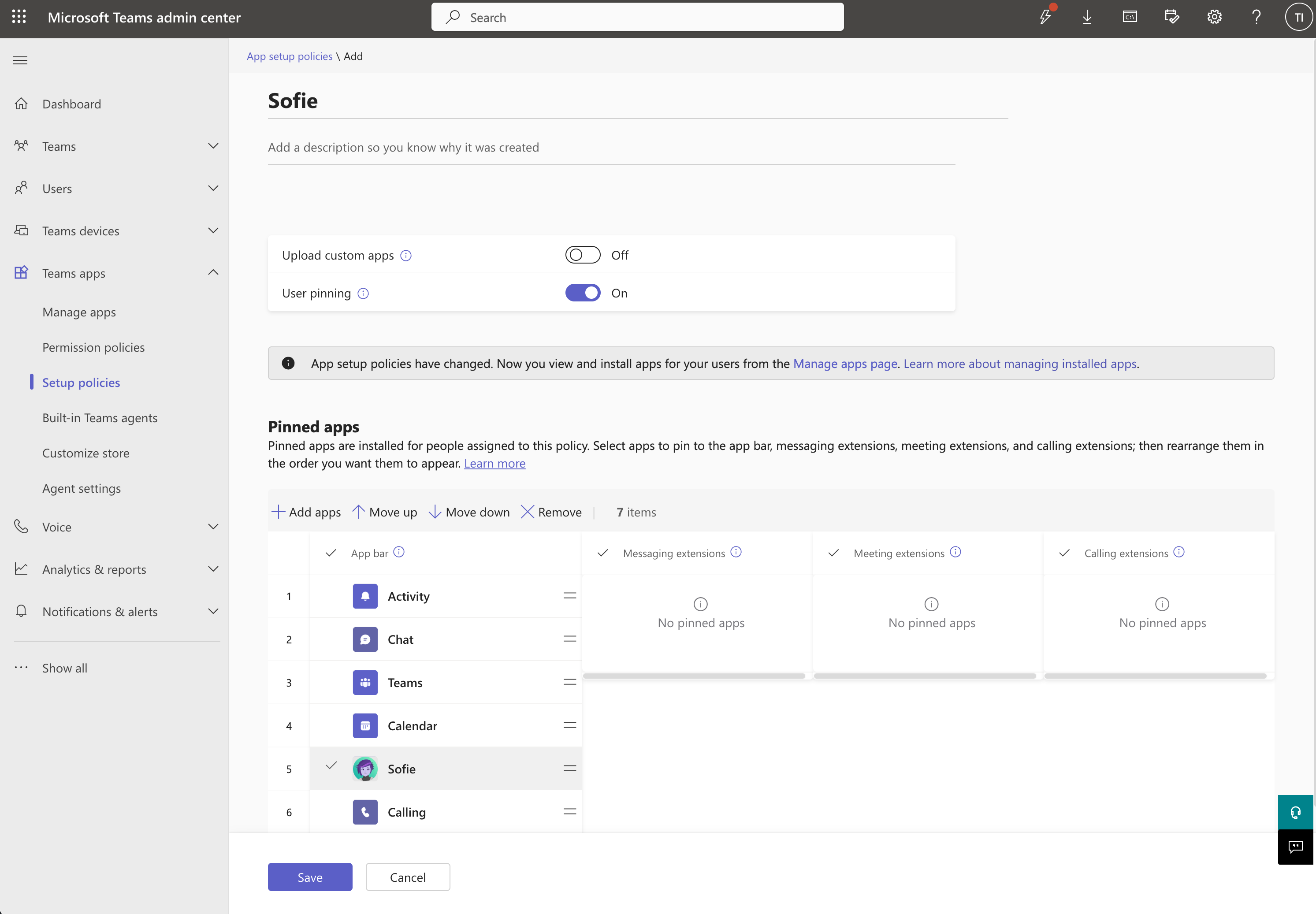Click App setup policies breadcrumb link

[x=289, y=56]
